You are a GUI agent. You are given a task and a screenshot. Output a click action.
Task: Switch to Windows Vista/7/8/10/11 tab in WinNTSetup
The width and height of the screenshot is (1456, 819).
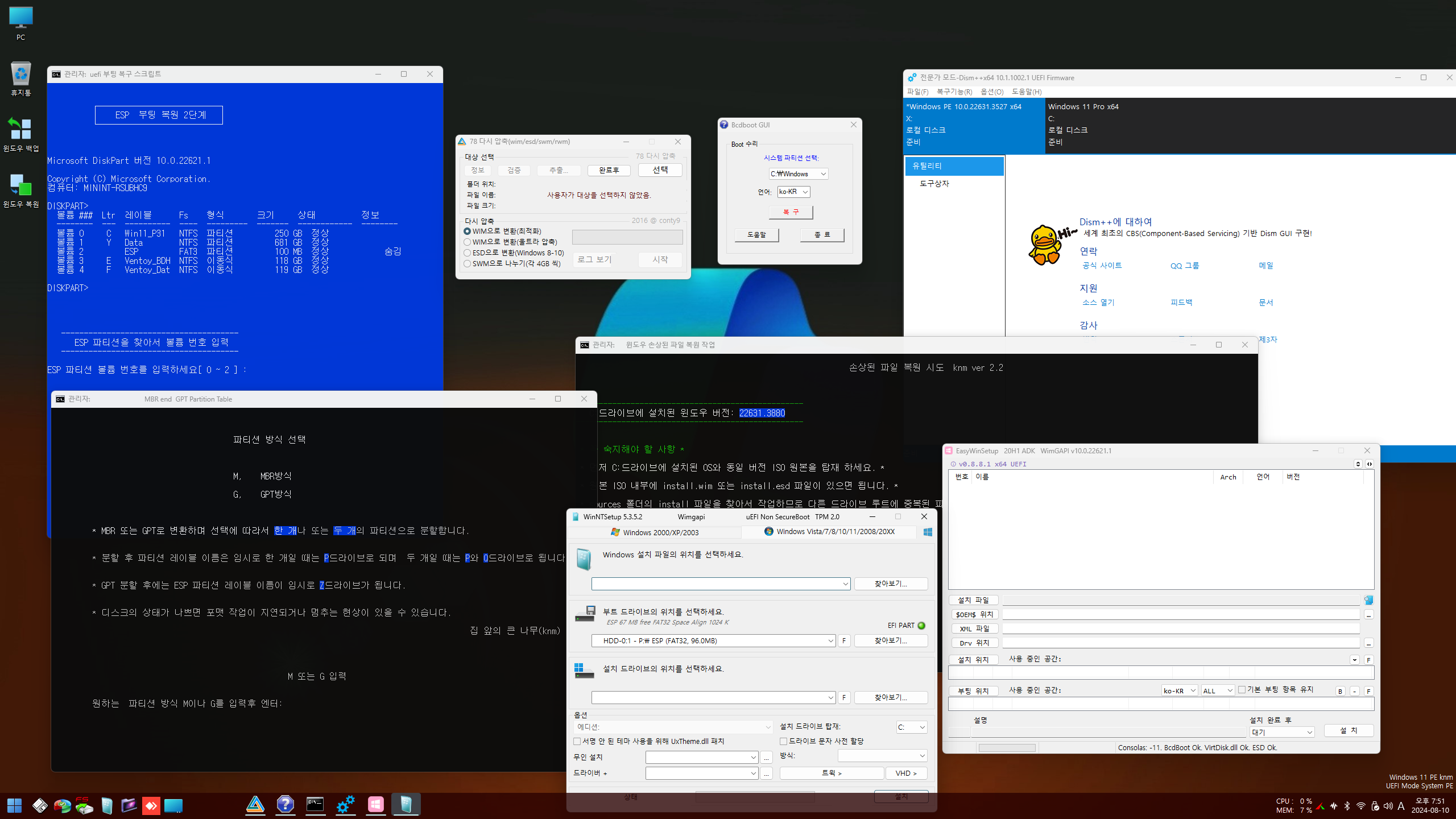pyautogui.click(x=829, y=532)
